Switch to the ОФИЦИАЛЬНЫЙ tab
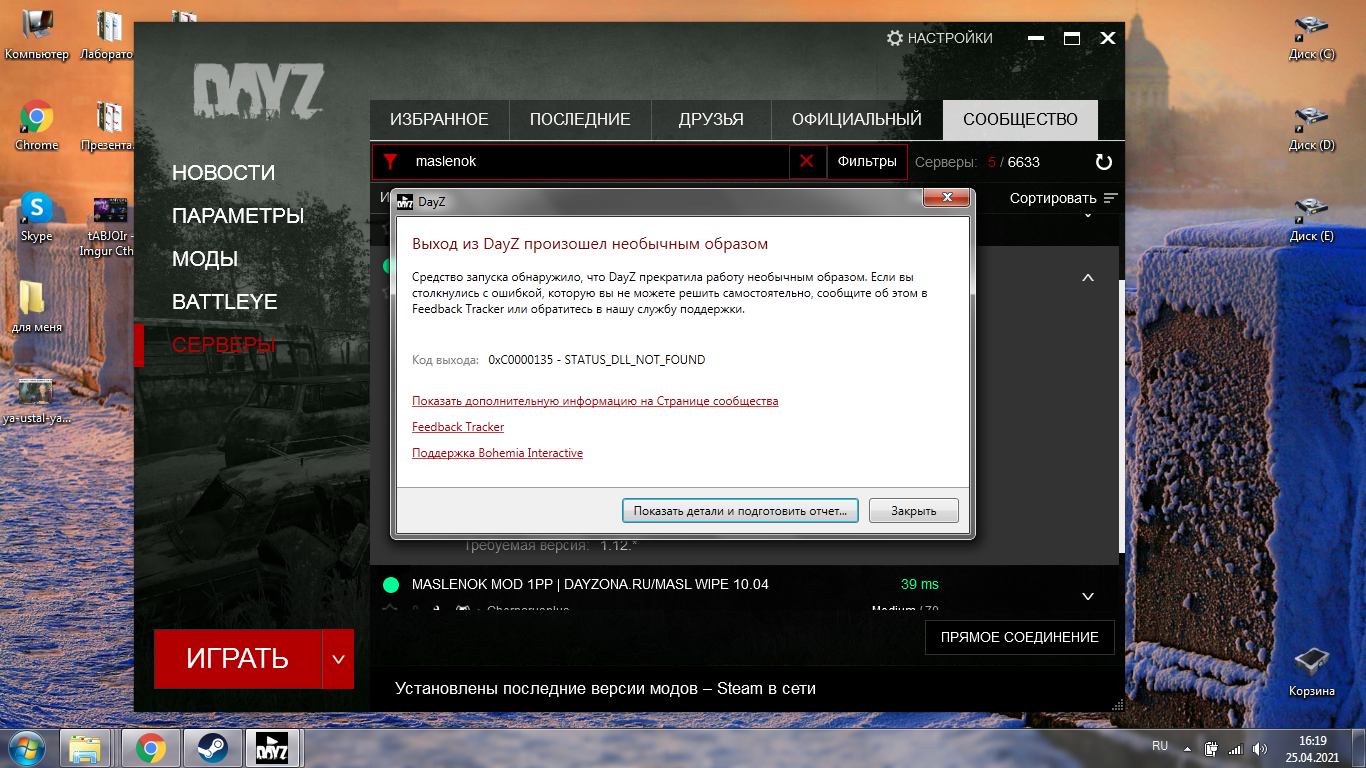Viewport: 1366px width, 768px height. click(857, 119)
